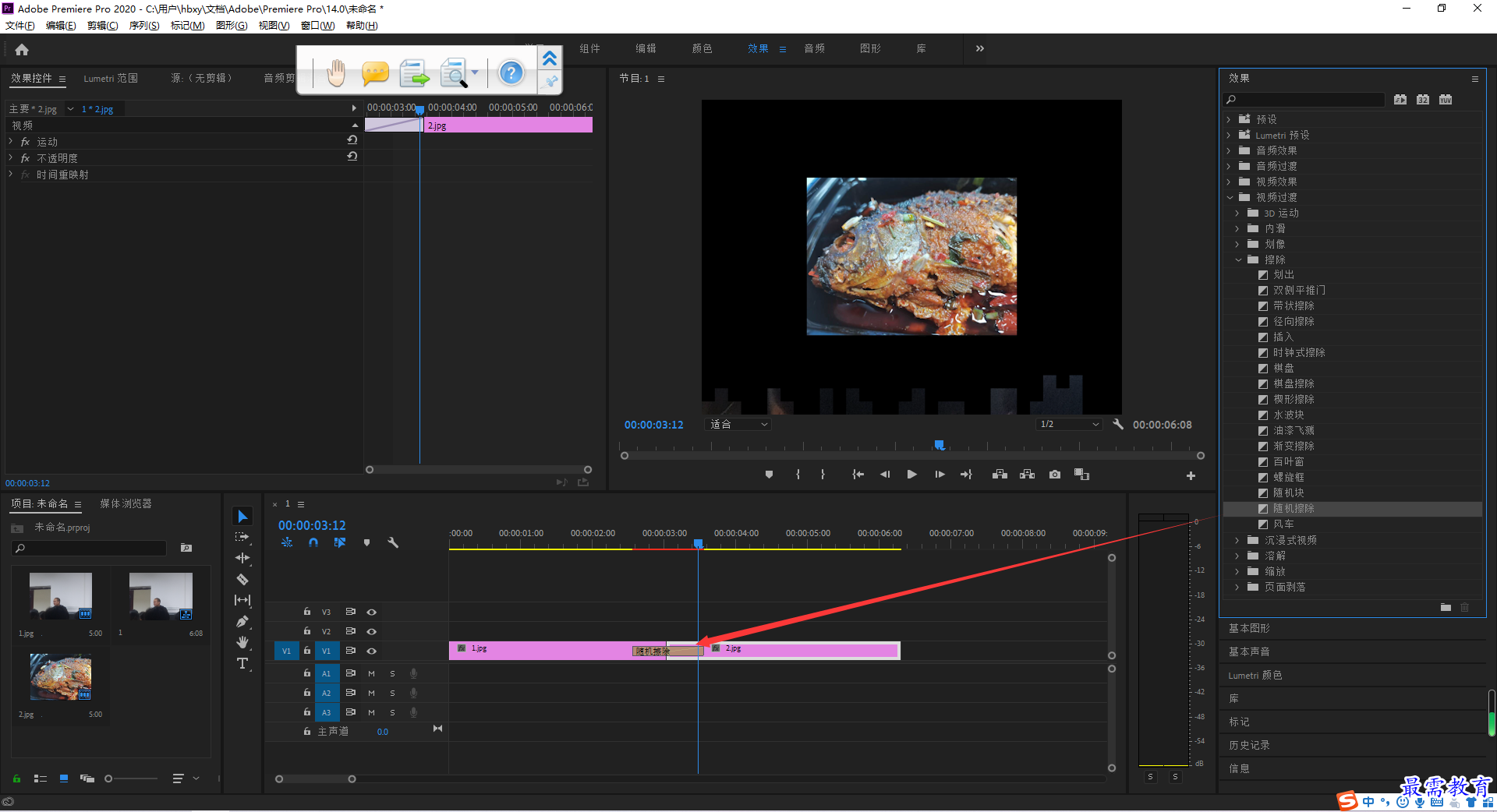Select the Hand tool in timeline toolbar
The height and width of the screenshot is (812, 1497).
242,642
